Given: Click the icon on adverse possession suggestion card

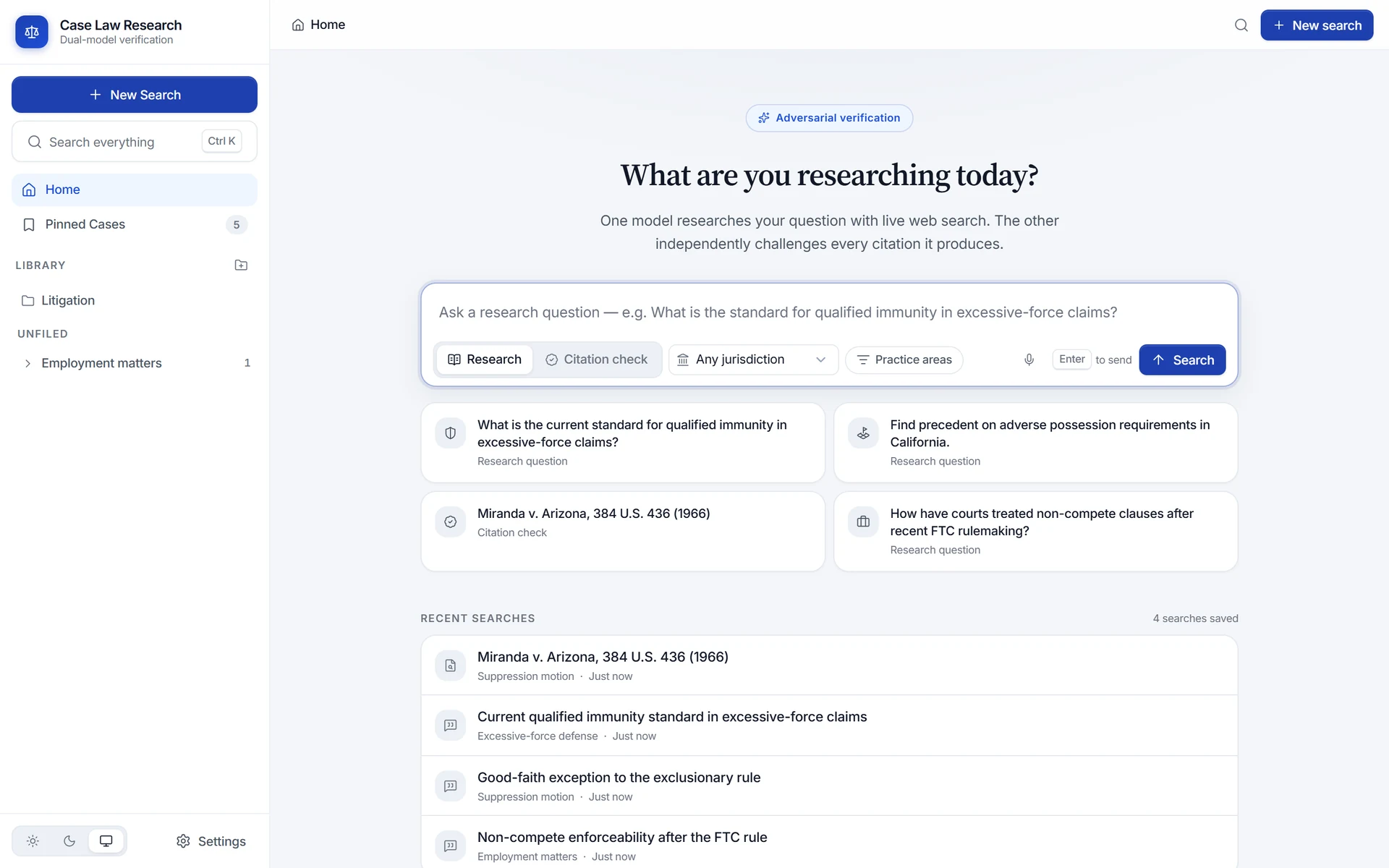Looking at the screenshot, I should (x=863, y=433).
